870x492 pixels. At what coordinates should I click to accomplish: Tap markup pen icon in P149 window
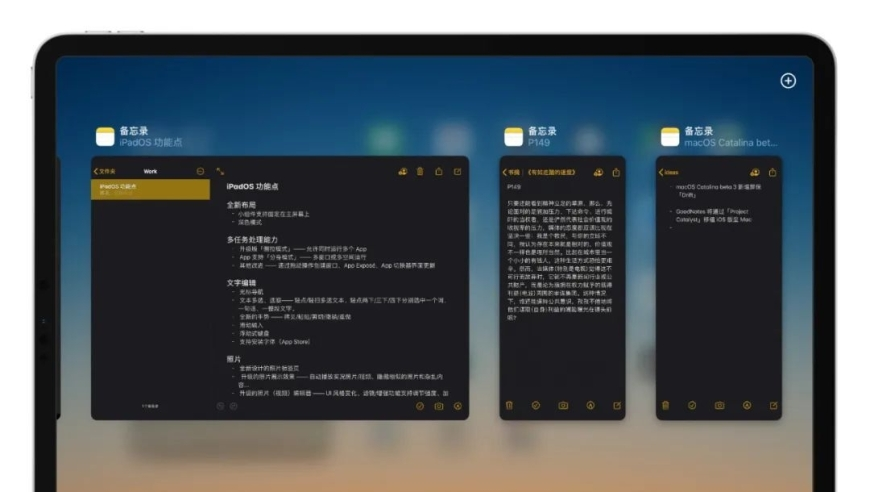click(590, 405)
